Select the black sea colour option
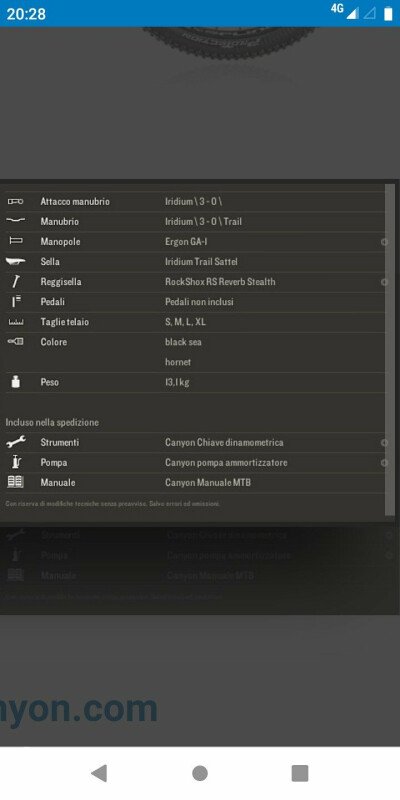This screenshot has height=800, width=400. pos(183,342)
